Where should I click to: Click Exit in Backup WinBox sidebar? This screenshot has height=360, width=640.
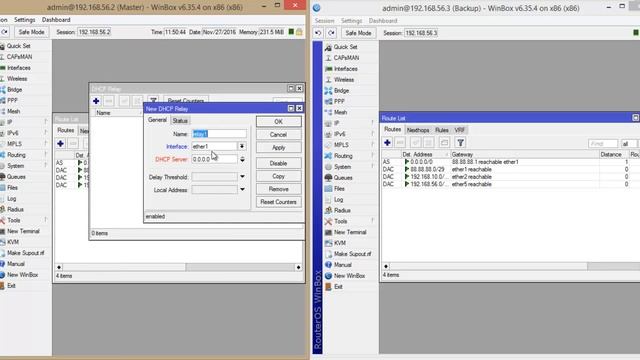point(338,287)
